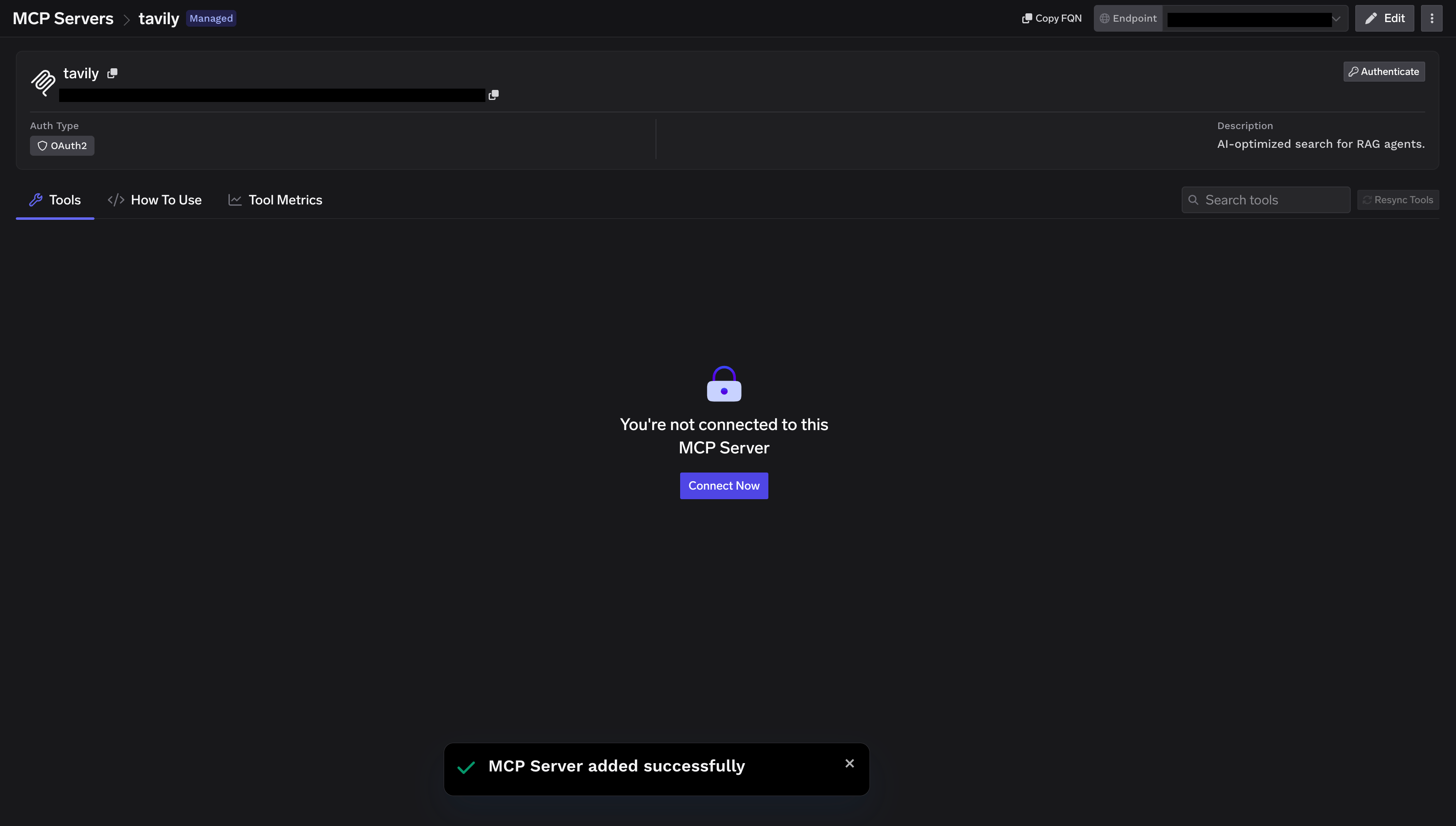
Task: Open the Tool Metrics tab
Action: pos(275,200)
